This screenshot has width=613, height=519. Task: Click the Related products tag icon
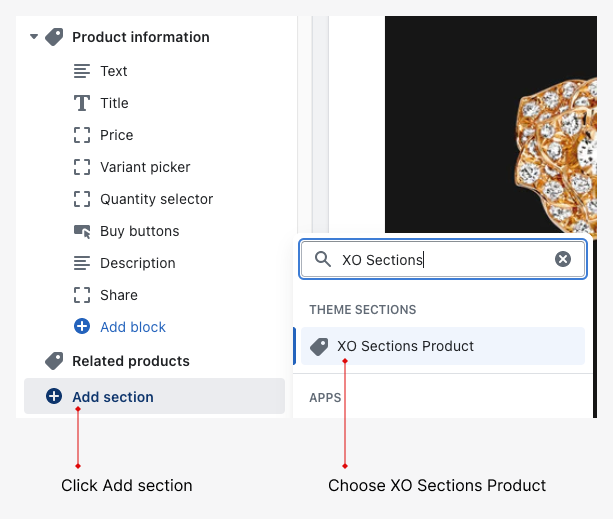pyautogui.click(x=55, y=361)
